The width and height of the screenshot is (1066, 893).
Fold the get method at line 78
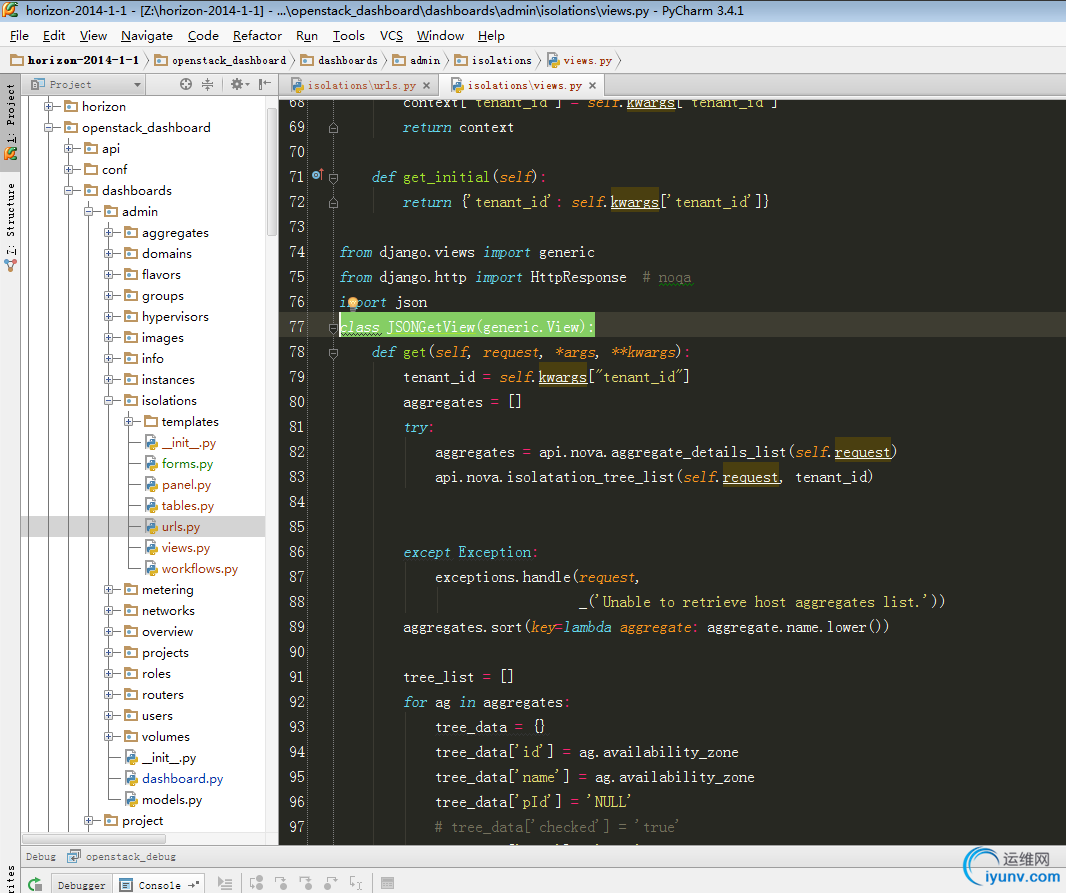coord(333,352)
